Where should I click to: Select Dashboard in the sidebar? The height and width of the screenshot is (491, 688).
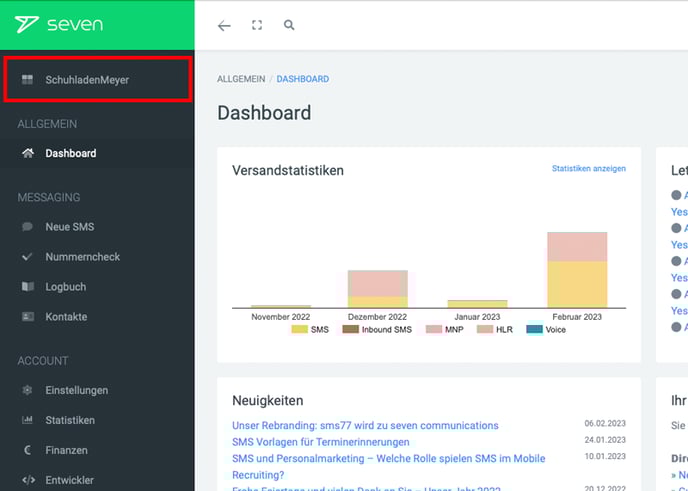coord(97,153)
